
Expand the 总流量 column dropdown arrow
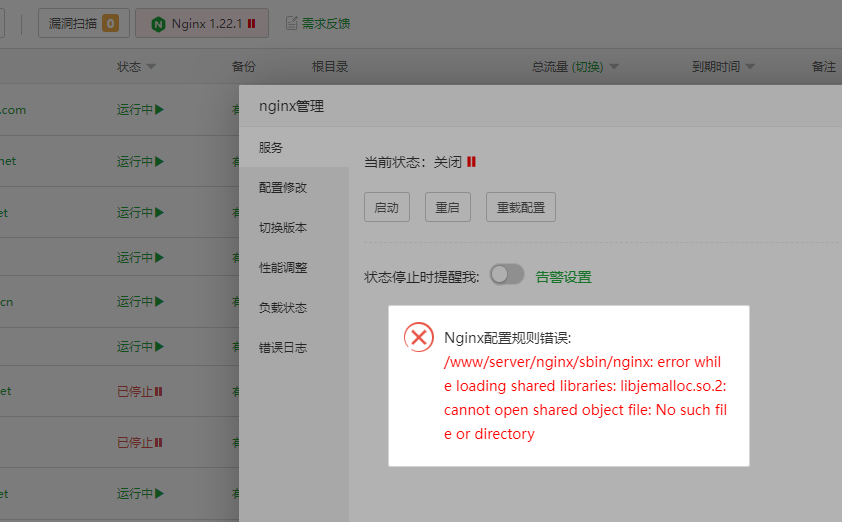(614, 67)
